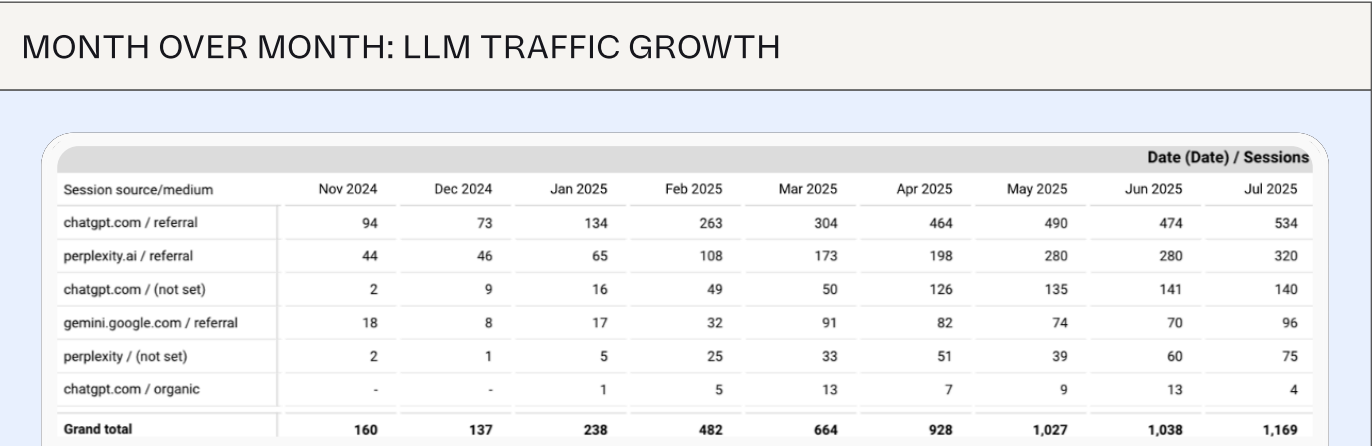The width and height of the screenshot is (1372, 446).
Task: Click perplexity.ai referral Jul 2025 value 320
Action: pyautogui.click(x=1285, y=256)
